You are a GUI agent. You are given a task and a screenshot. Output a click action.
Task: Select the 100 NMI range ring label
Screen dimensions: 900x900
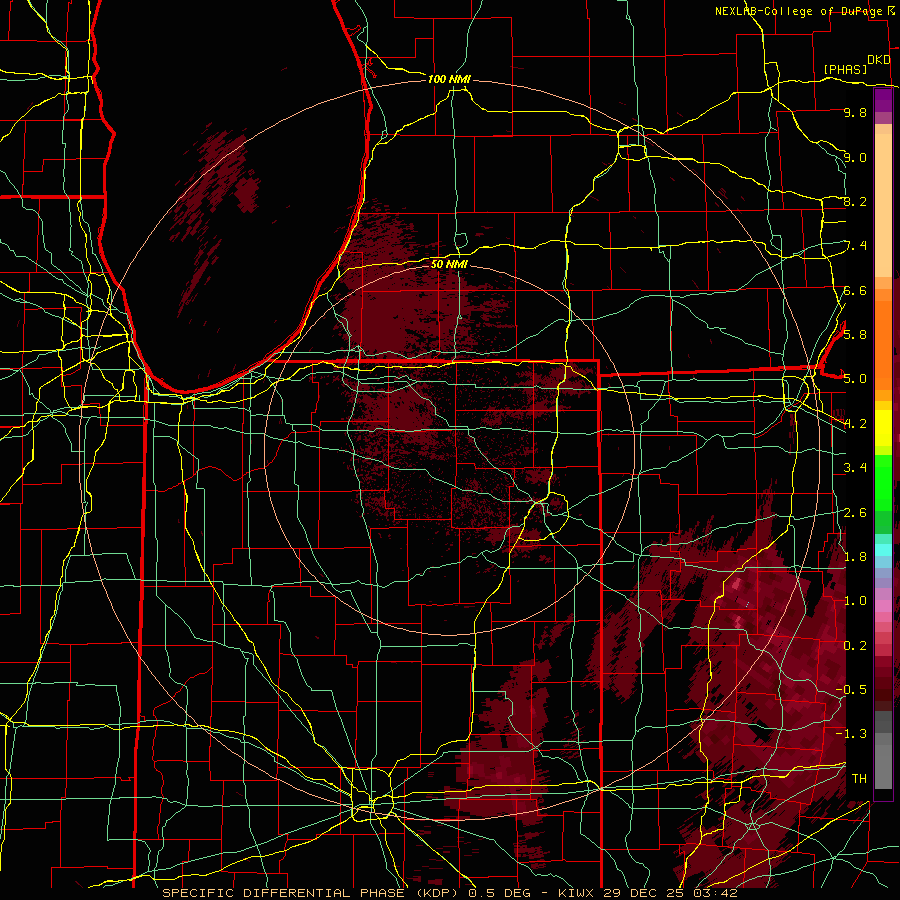449,79
